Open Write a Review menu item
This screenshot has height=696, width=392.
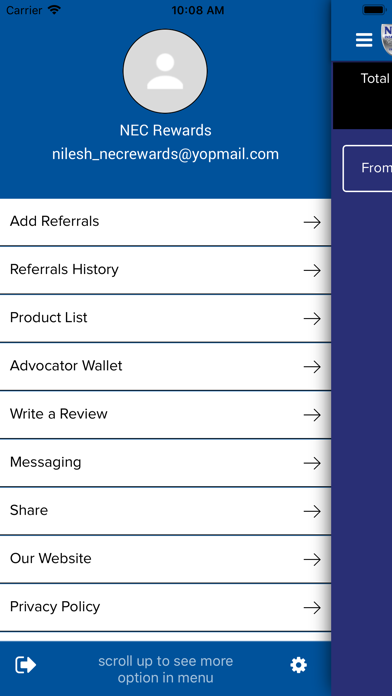[x=165, y=415]
